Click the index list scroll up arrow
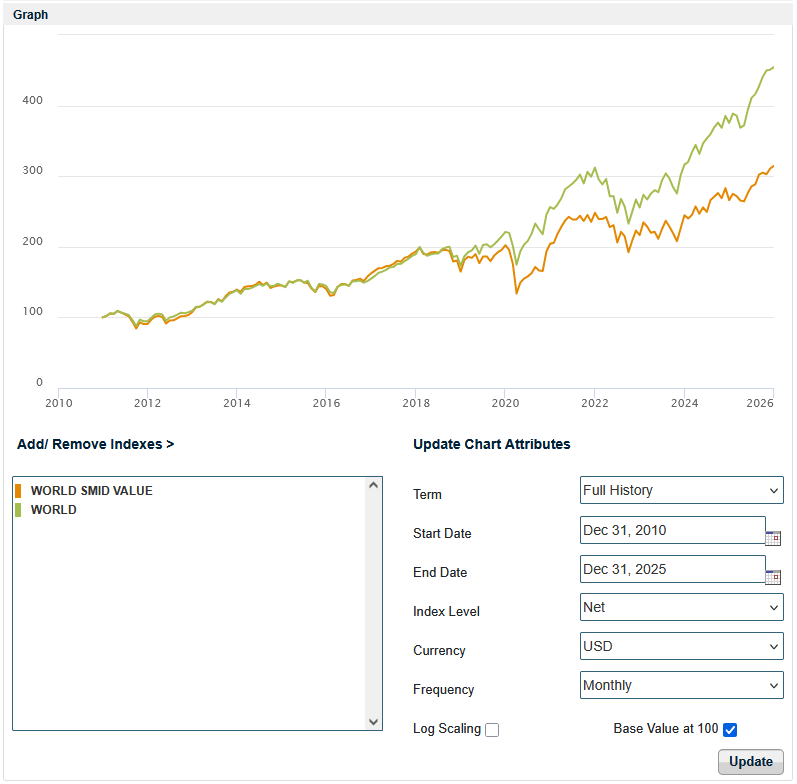This screenshot has width=797, height=784. [374, 485]
